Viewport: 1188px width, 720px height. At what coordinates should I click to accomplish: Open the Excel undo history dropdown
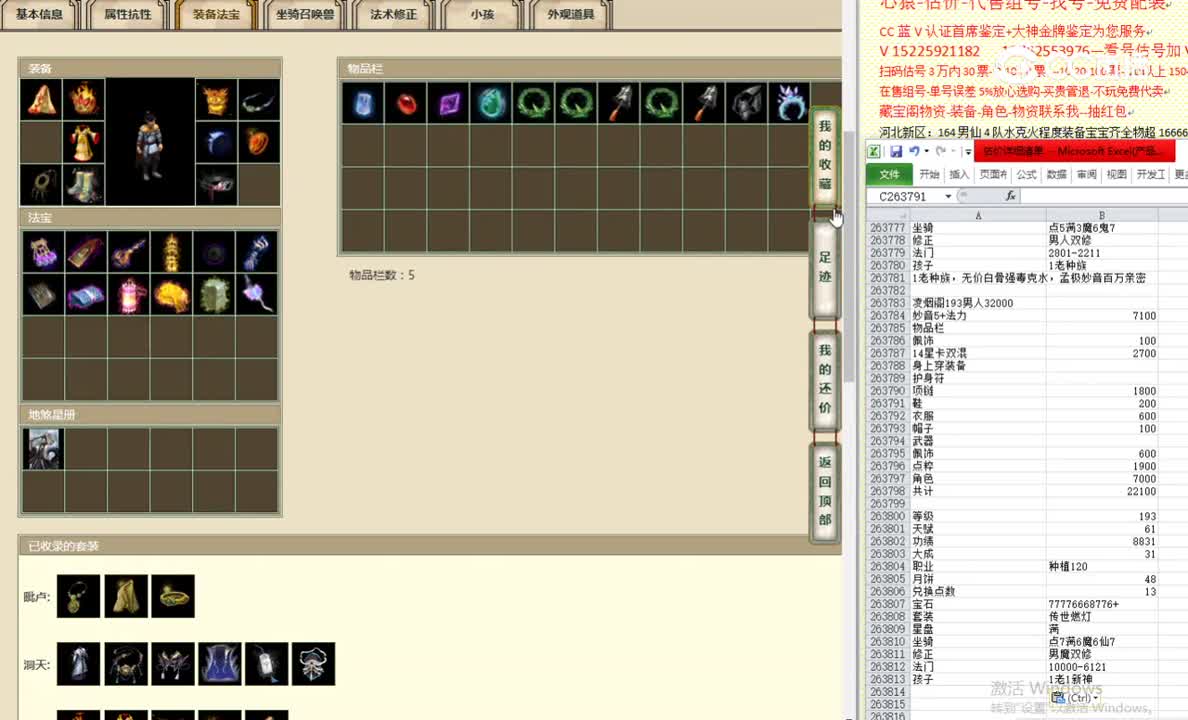926,152
